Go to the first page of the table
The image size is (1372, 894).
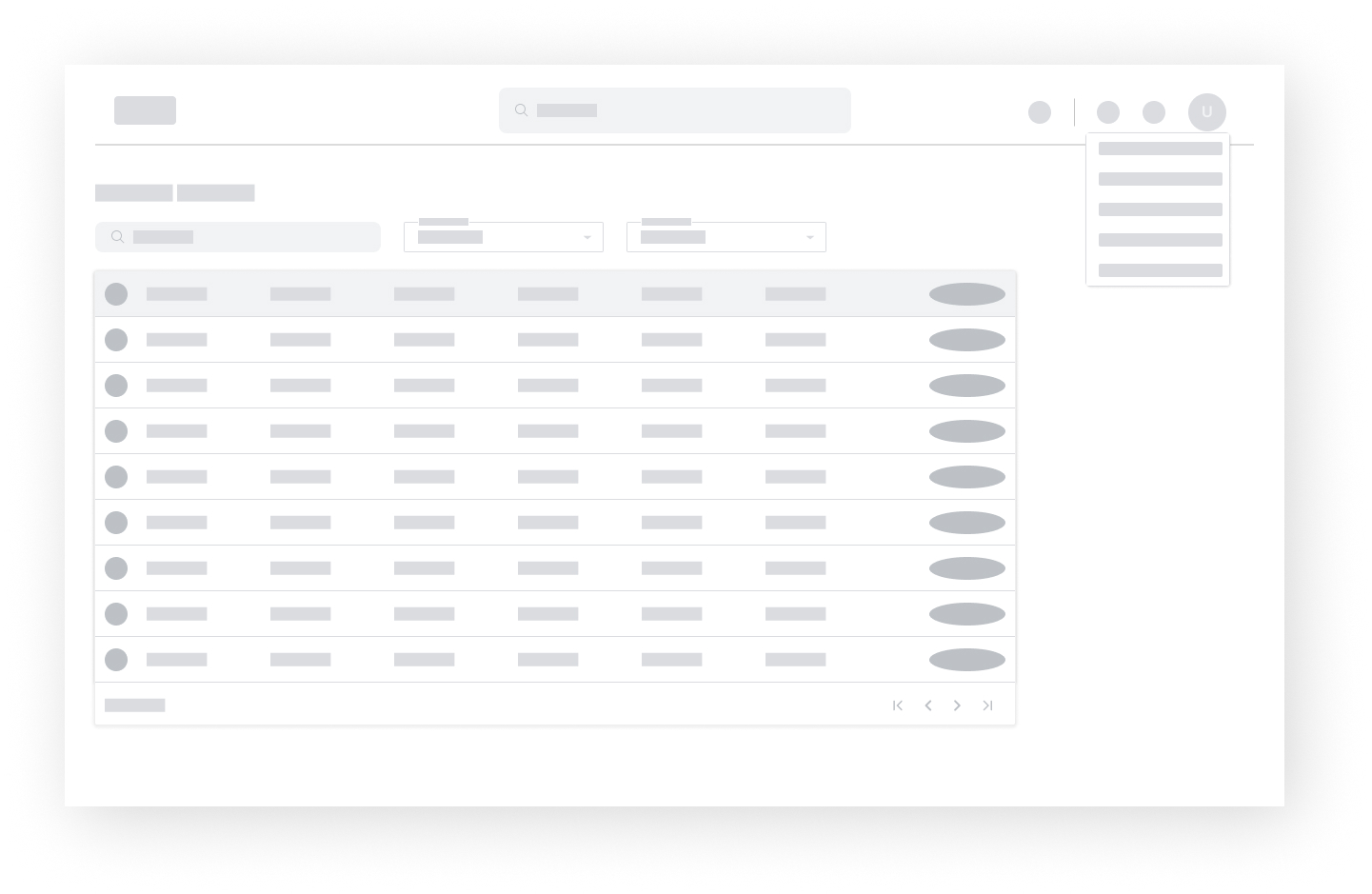897,705
